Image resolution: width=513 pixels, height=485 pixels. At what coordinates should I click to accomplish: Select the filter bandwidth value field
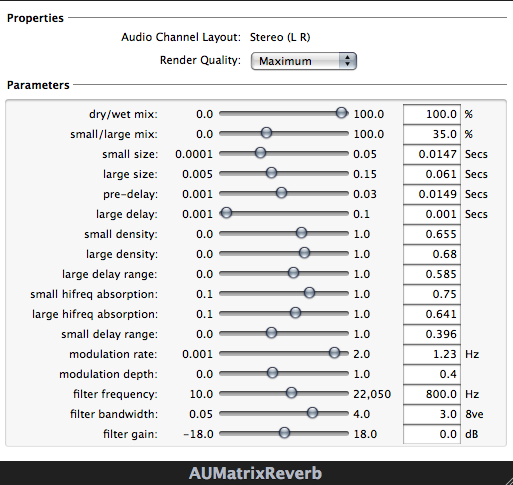coord(432,414)
